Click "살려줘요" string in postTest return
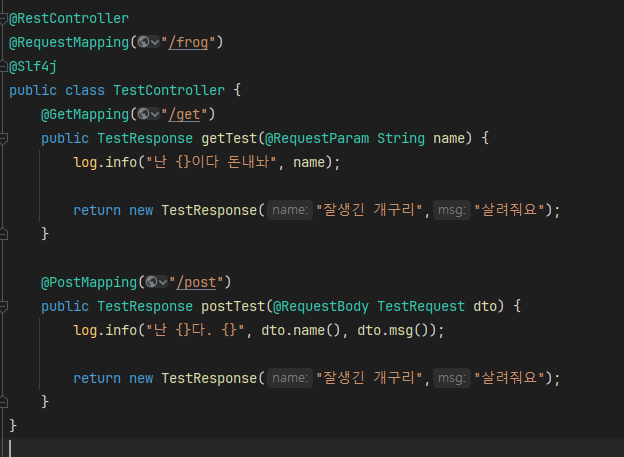This screenshot has width=624, height=457. click(x=509, y=378)
